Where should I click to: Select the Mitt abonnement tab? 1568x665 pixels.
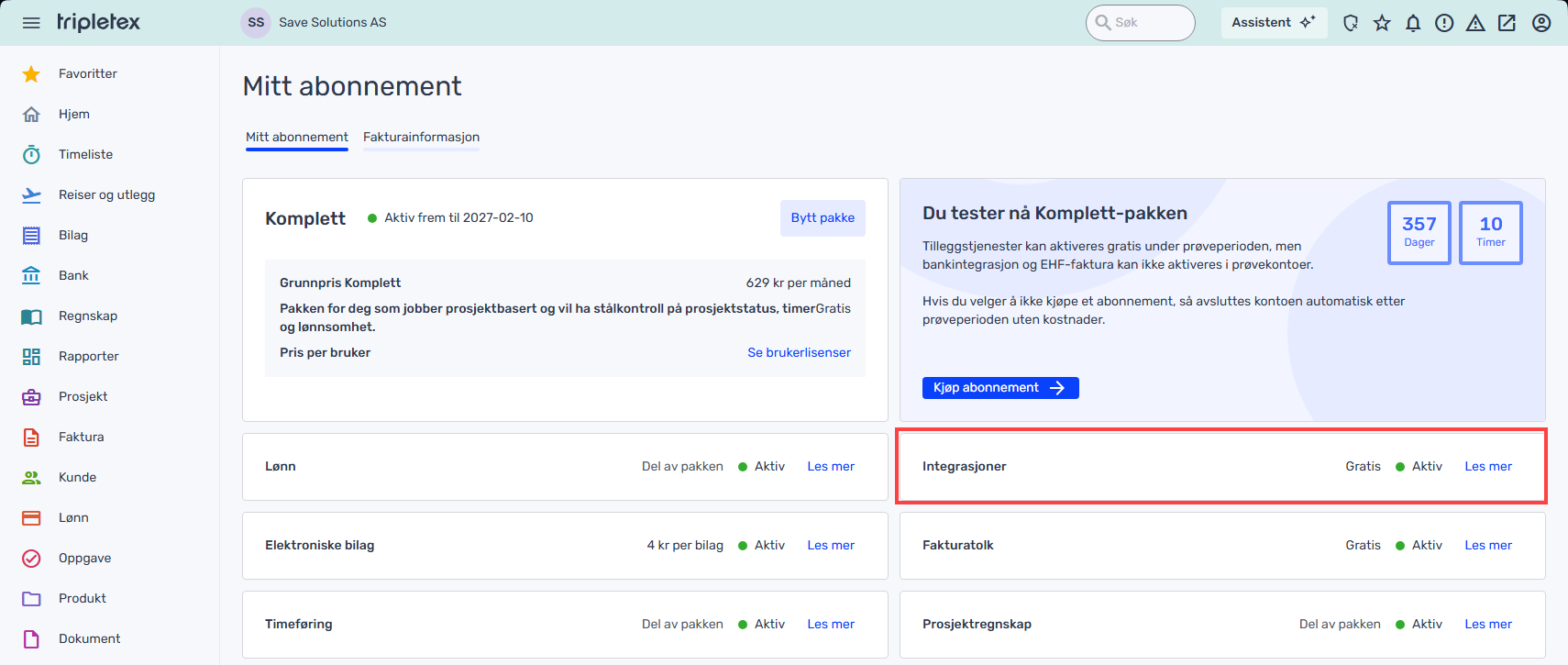(296, 137)
